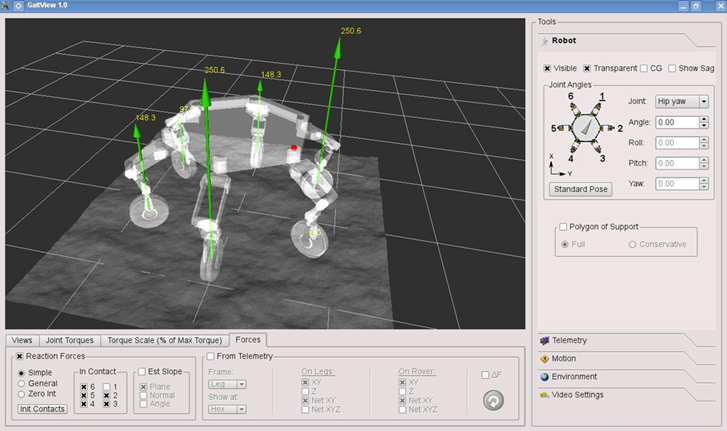Open the Frame dropdown showing Leg
The width and height of the screenshot is (727, 431).
click(228, 385)
